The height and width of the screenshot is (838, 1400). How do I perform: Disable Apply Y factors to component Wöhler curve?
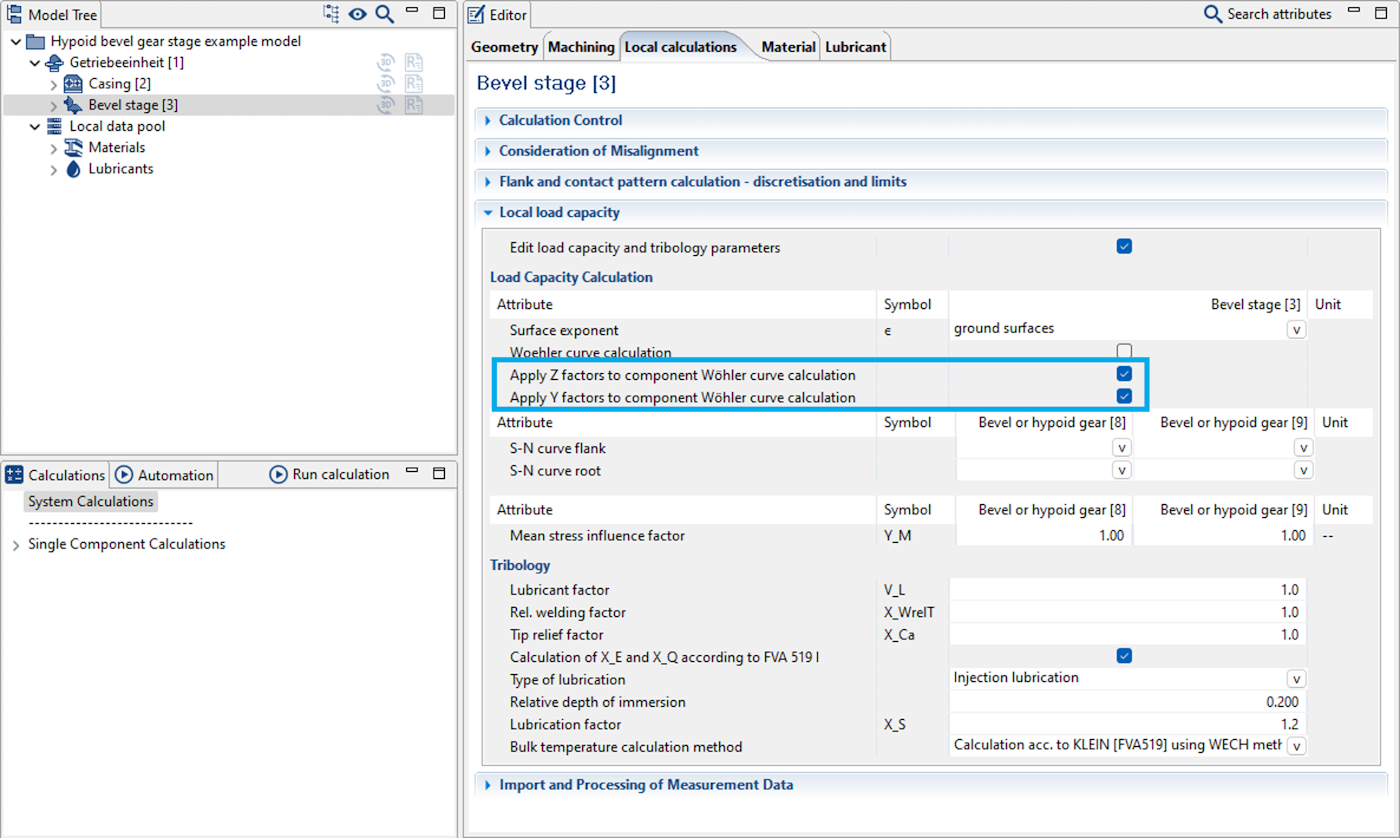(x=1124, y=396)
